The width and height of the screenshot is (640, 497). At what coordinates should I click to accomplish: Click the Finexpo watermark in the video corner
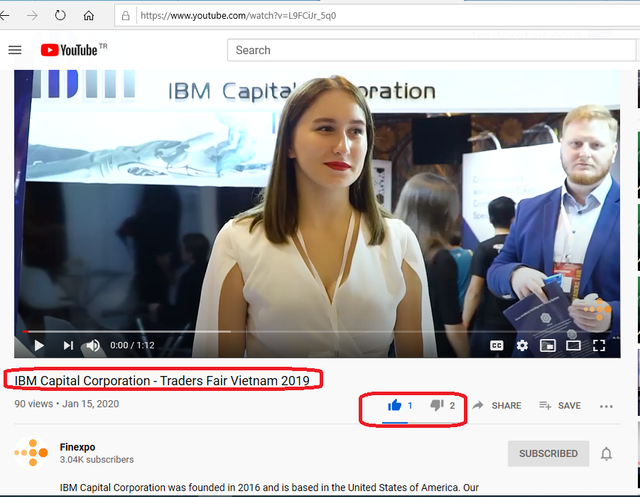tap(598, 309)
